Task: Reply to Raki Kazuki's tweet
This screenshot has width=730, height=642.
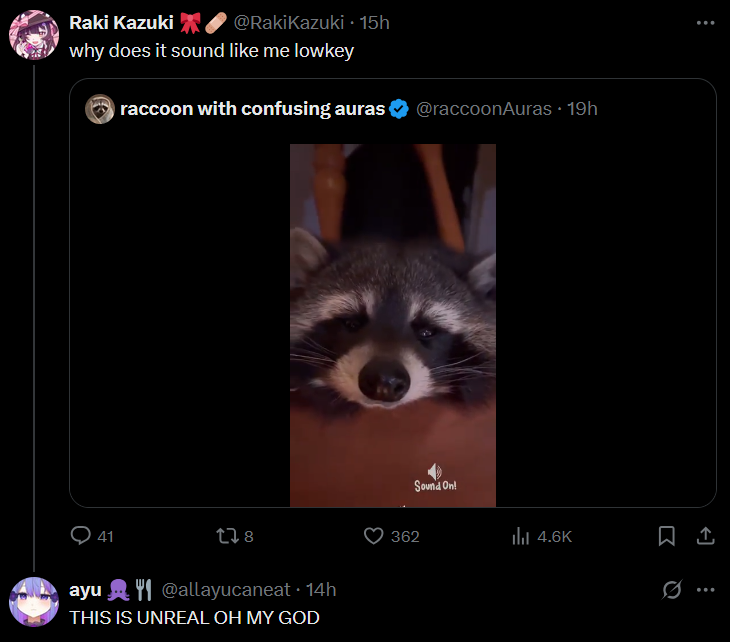Action: pyautogui.click(x=81, y=536)
